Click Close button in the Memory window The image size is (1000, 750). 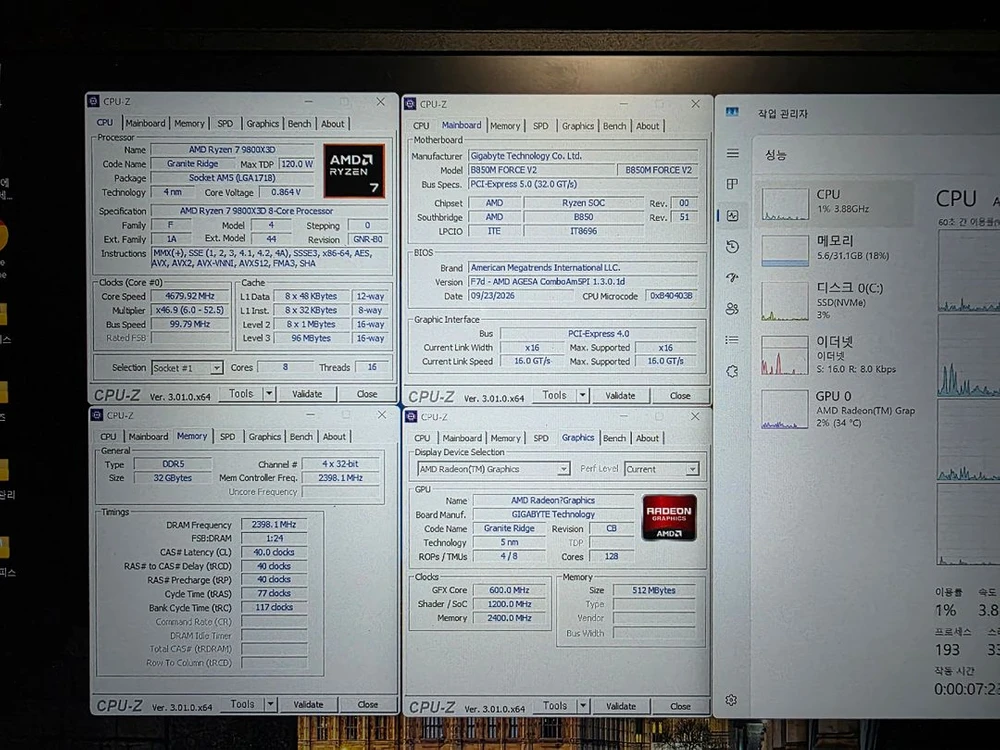click(367, 705)
